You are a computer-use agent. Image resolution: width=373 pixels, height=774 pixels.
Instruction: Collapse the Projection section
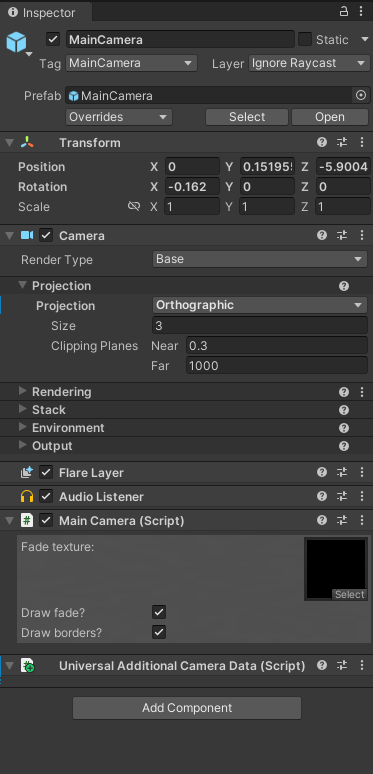point(22,285)
